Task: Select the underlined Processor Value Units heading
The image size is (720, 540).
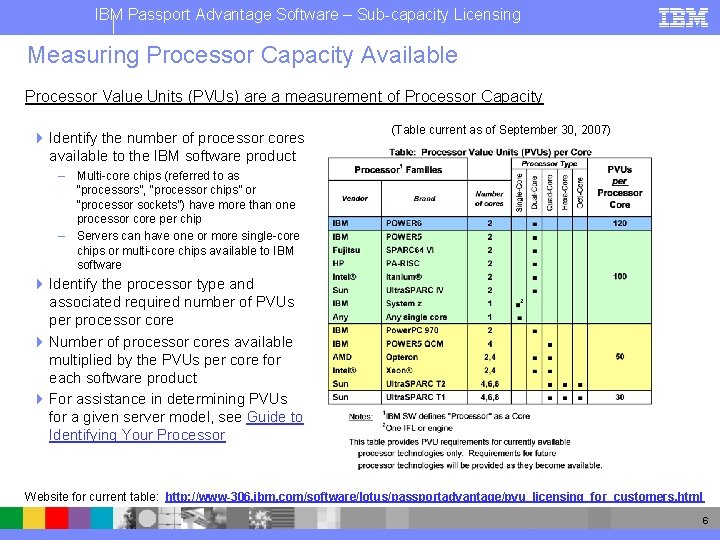Action: point(284,96)
